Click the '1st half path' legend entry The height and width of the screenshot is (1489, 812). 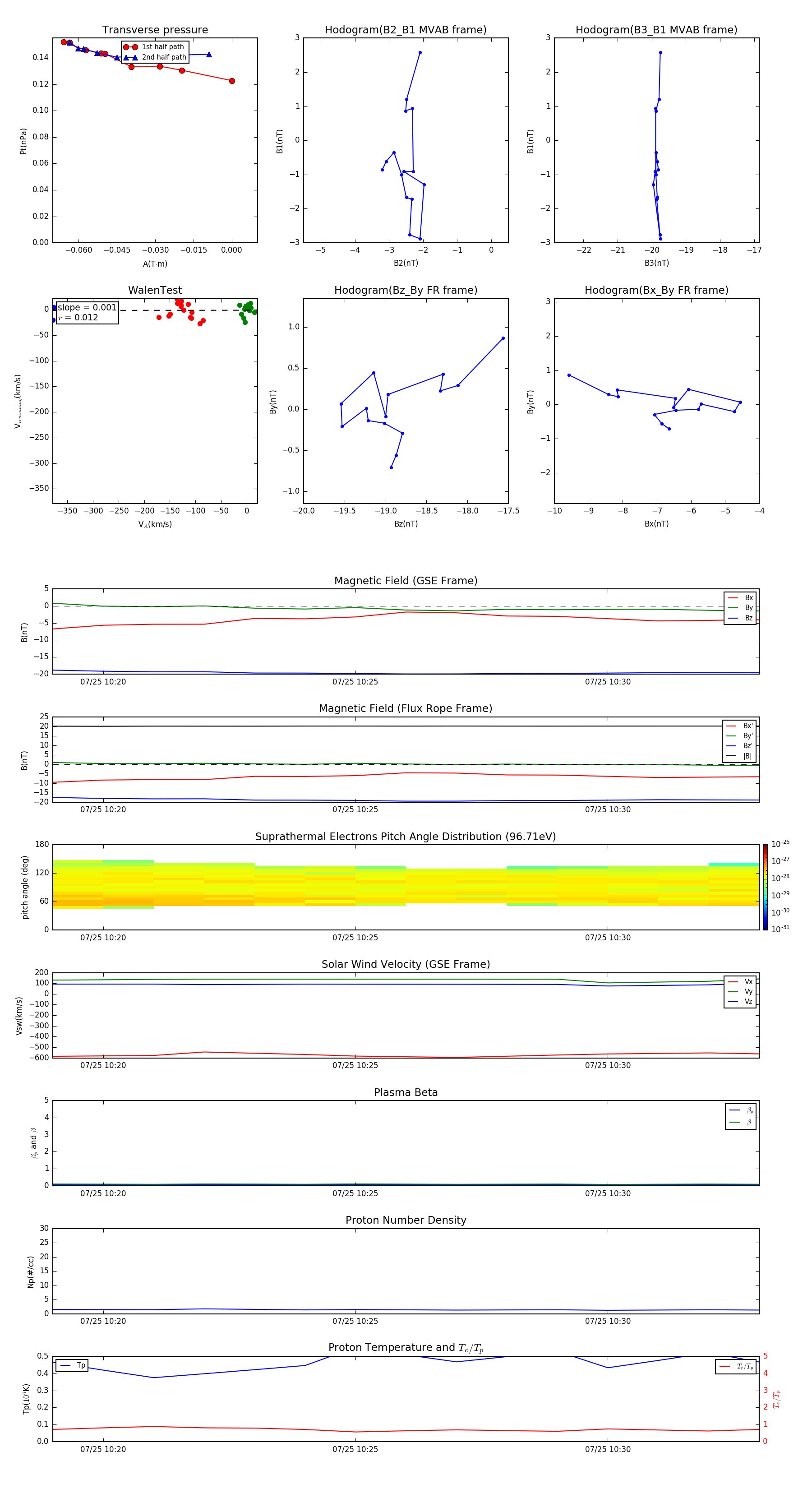click(154, 47)
